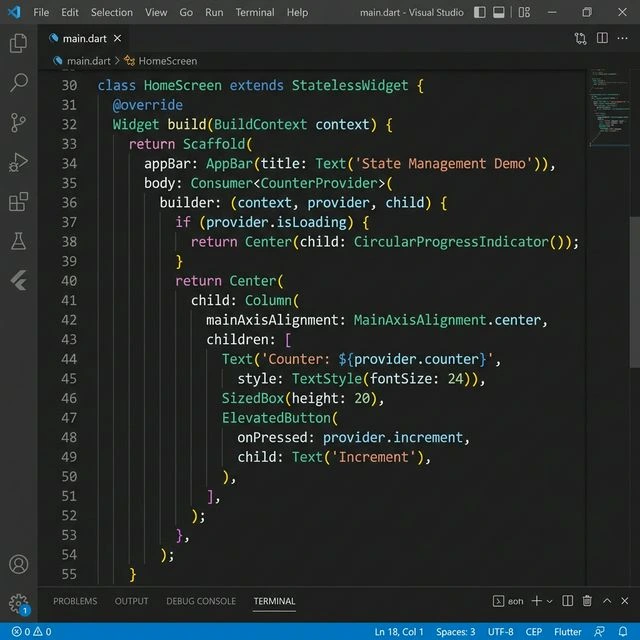Select the main.dart editor tab
Image resolution: width=640 pixels, height=640 pixels.
click(85, 38)
